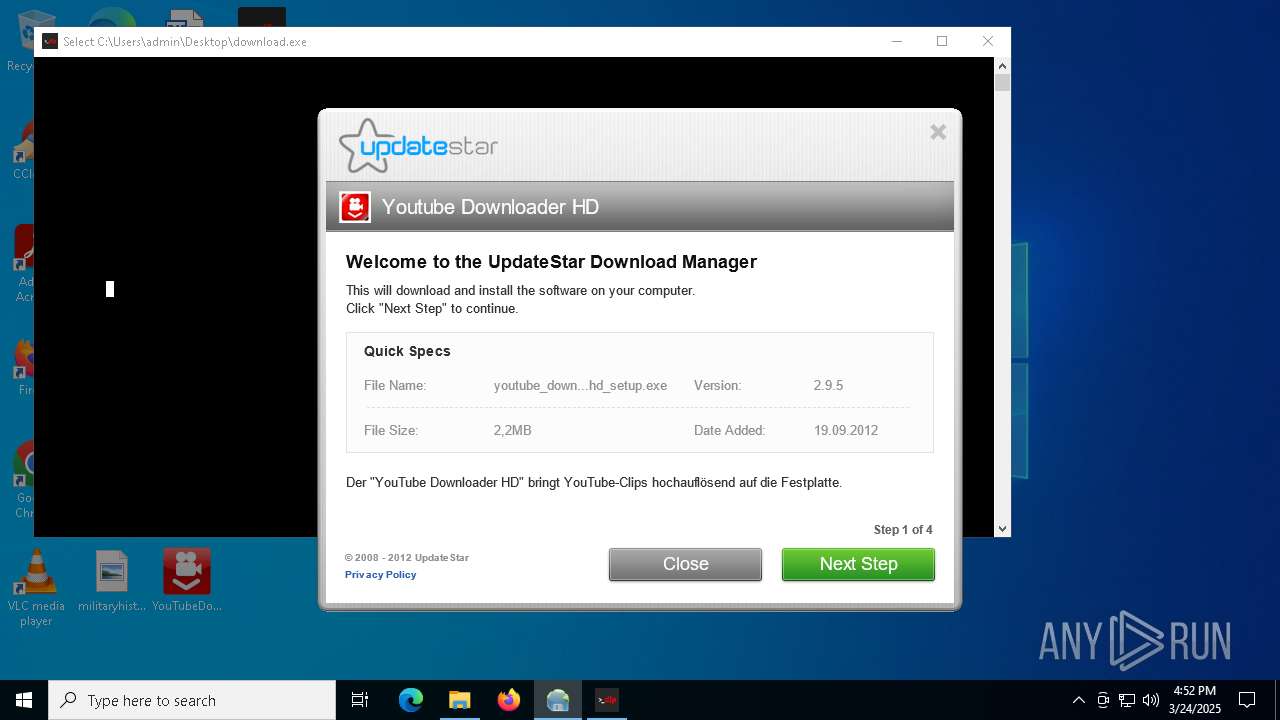The height and width of the screenshot is (720, 1280).
Task: Dismiss UpdateStar dialog with X icon
Action: point(938,132)
